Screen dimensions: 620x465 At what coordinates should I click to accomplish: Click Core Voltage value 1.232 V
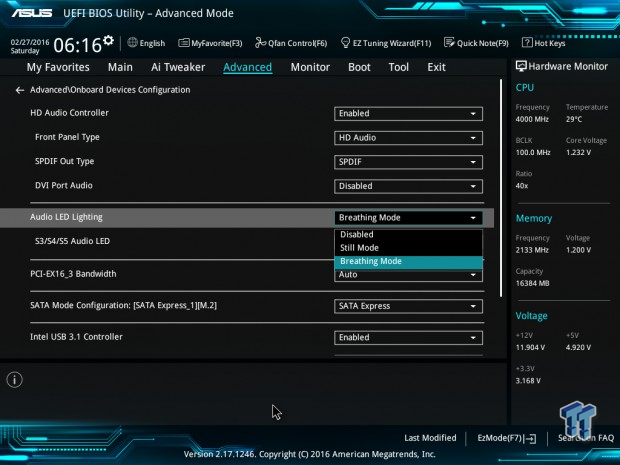click(x=578, y=152)
